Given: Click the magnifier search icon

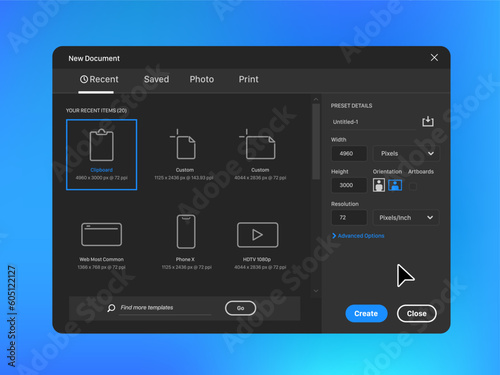Looking at the screenshot, I should click(111, 308).
